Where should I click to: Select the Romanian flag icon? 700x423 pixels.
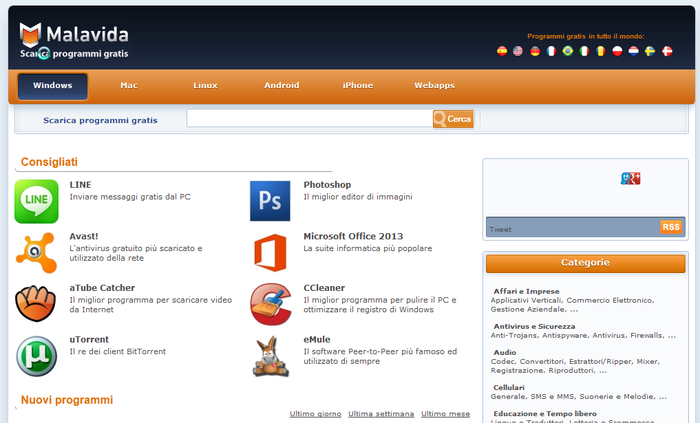601,51
